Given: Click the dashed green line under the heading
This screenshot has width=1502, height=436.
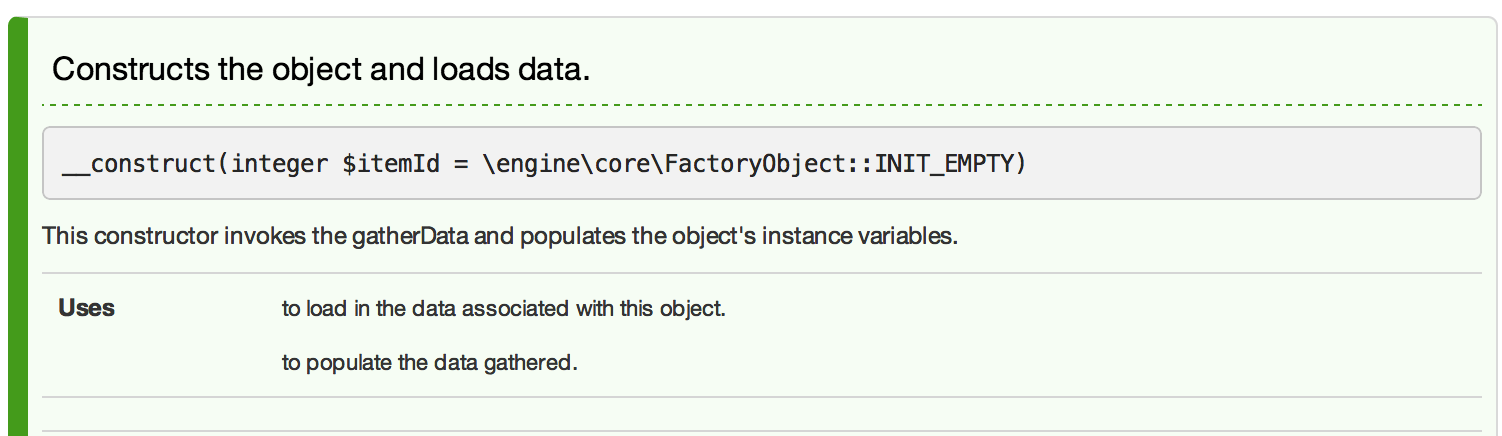Looking at the screenshot, I should (760, 105).
